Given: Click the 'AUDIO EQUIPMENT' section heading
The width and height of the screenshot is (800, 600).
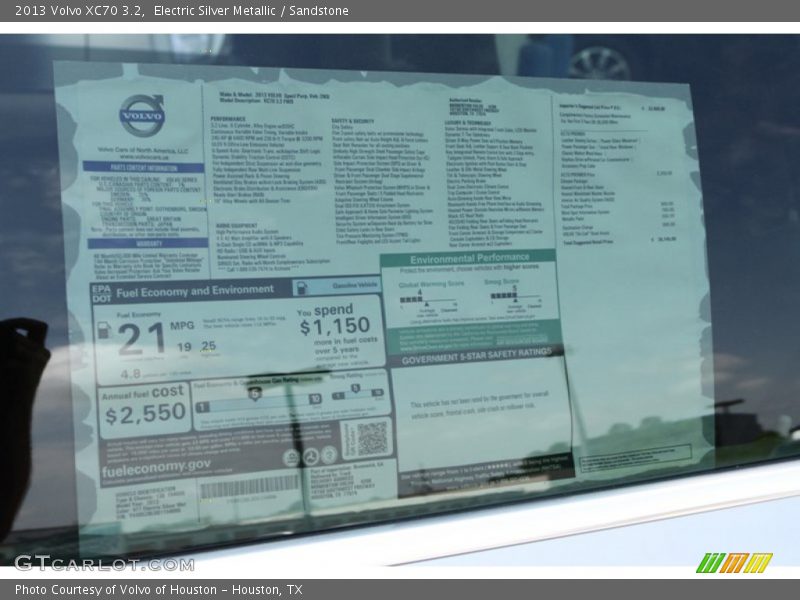Looking at the screenshot, I should 236,225.
